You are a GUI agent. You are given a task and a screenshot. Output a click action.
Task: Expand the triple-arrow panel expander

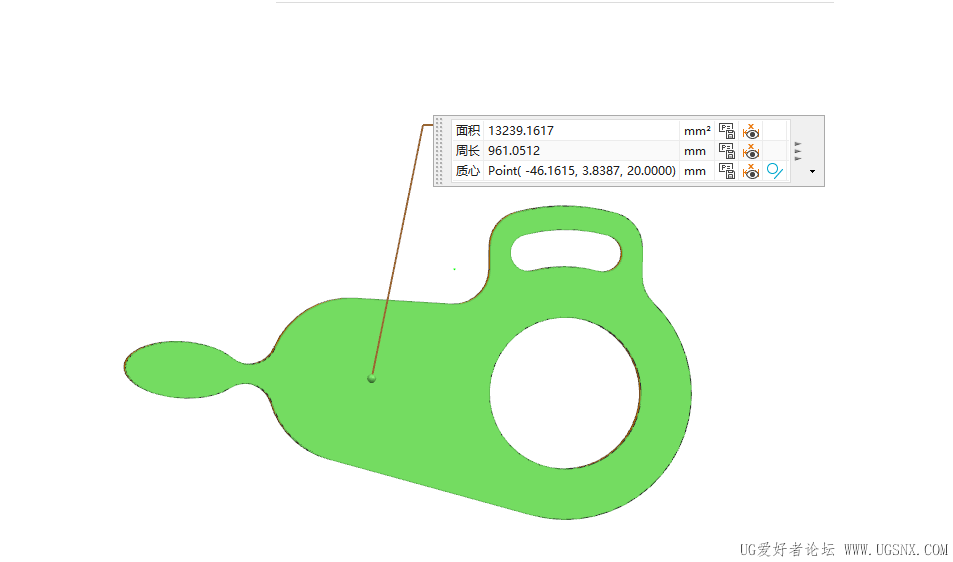click(x=798, y=151)
